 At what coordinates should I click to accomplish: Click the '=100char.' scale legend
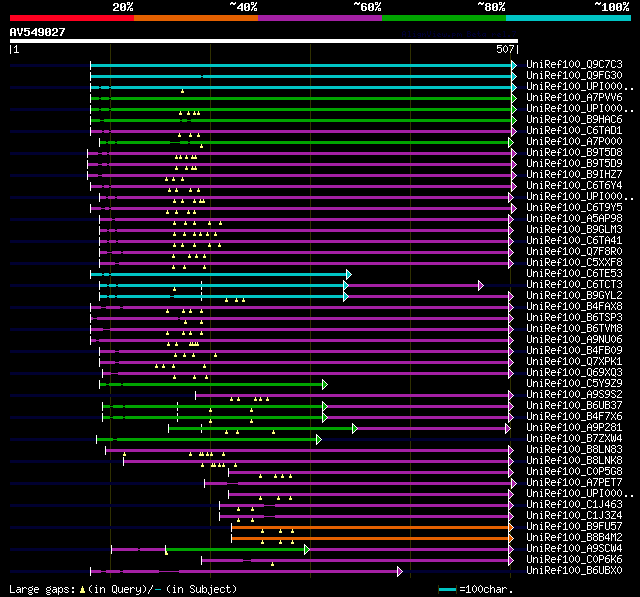[476, 589]
